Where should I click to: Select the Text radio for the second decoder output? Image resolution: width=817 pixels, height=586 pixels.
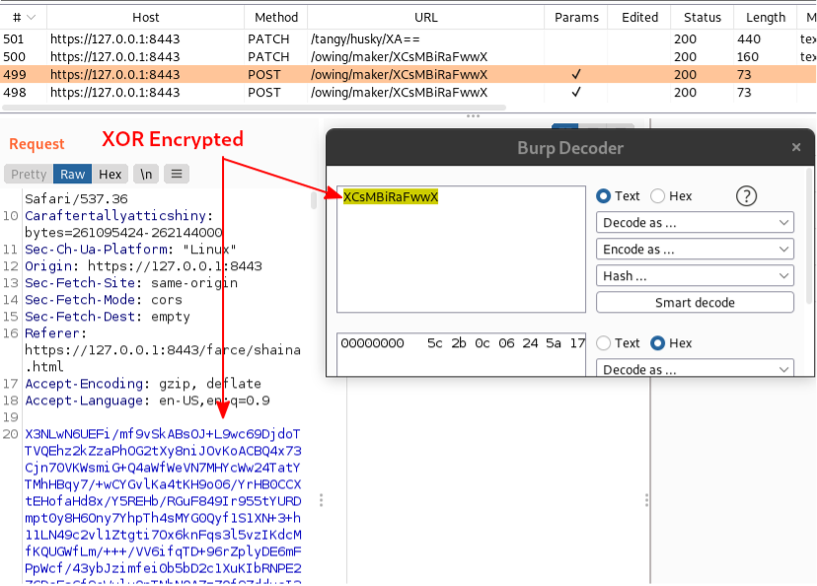point(604,343)
